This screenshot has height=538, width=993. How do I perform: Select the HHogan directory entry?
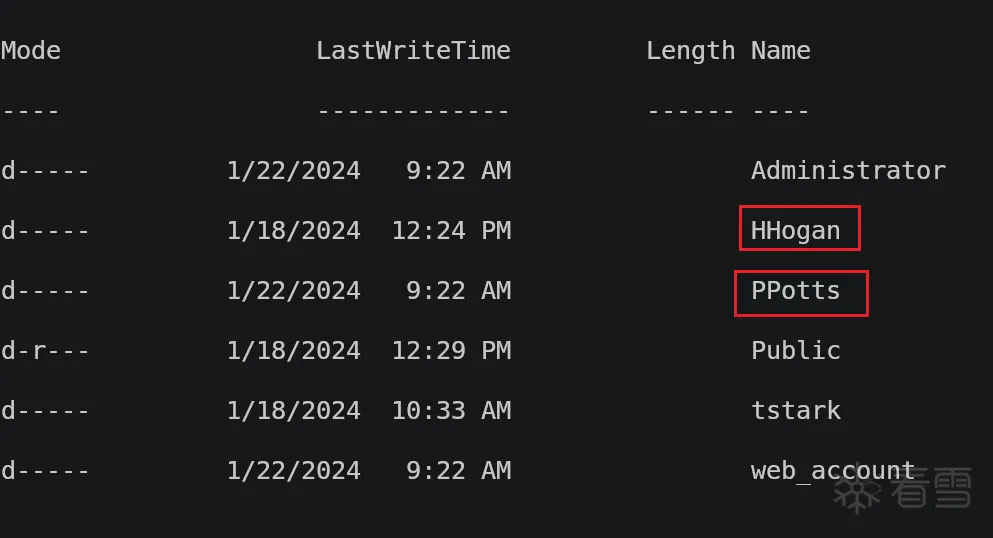(x=795, y=230)
